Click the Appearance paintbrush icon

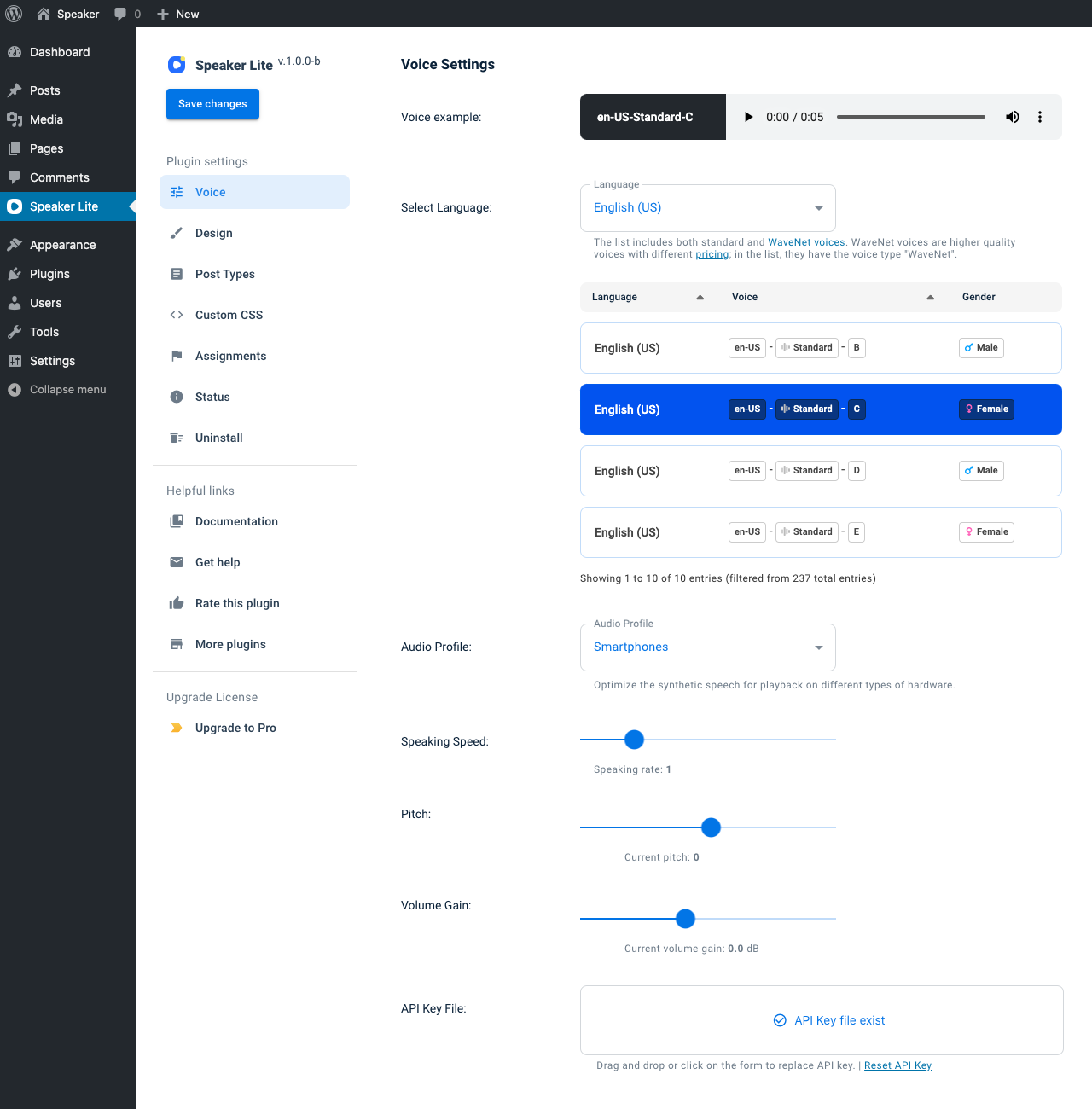15,245
